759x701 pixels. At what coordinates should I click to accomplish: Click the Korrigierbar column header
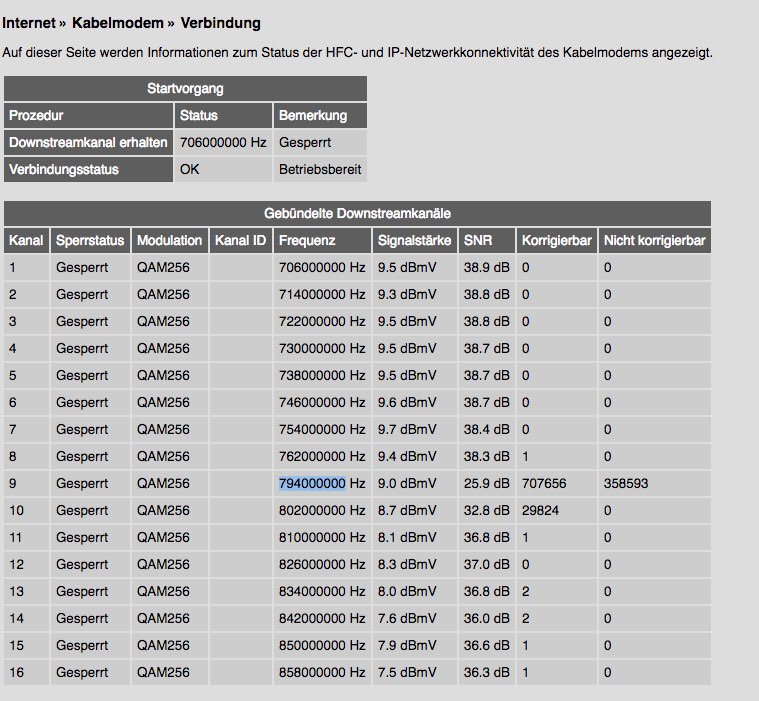click(556, 240)
